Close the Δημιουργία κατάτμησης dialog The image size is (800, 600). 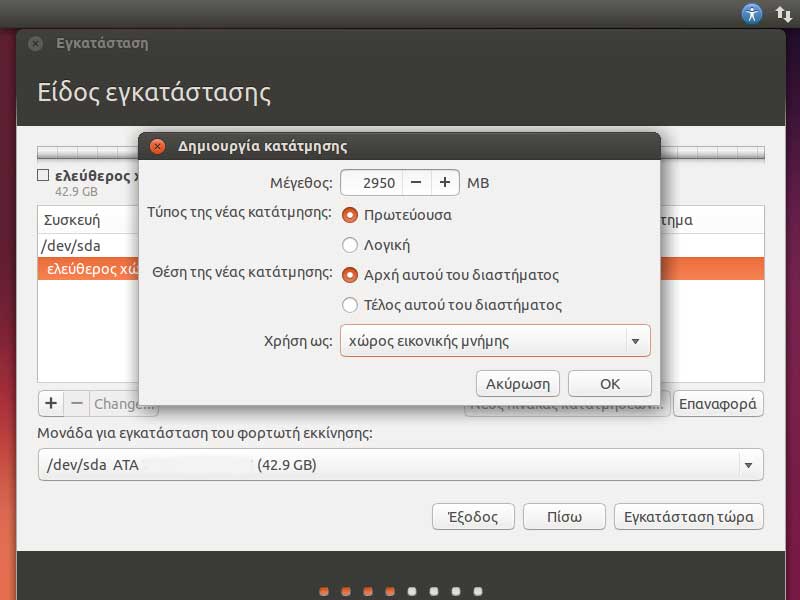157,146
